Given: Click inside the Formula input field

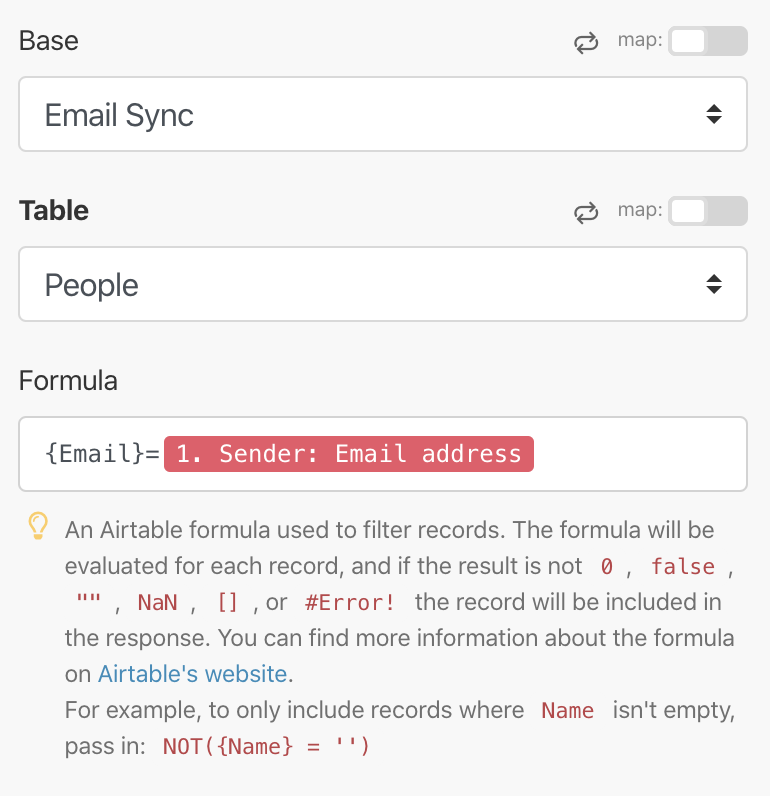Looking at the screenshot, I should click(x=383, y=454).
